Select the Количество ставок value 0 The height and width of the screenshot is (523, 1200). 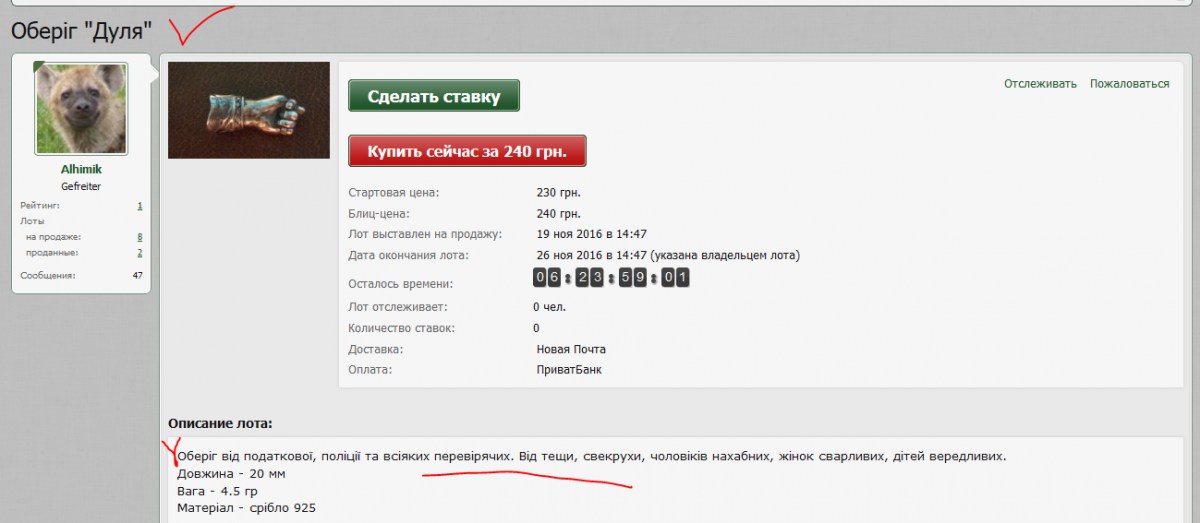coord(536,328)
